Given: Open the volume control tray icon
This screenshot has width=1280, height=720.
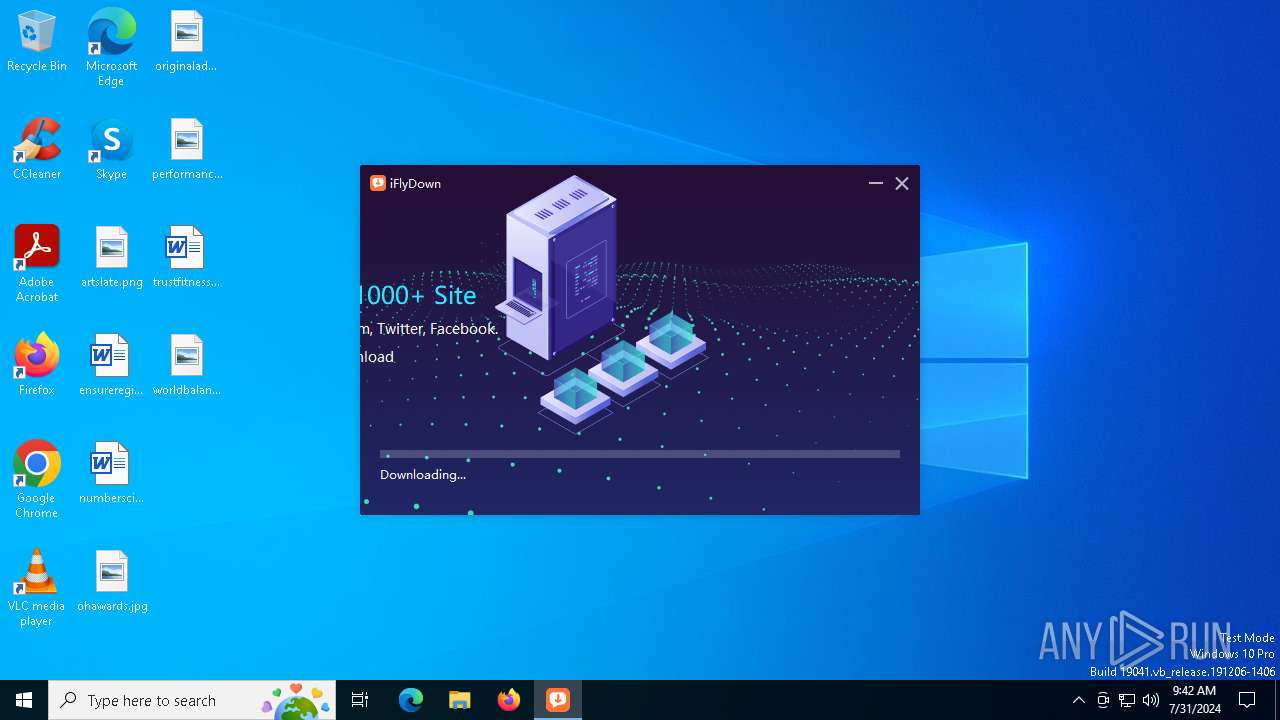Looking at the screenshot, I should click(1151, 700).
